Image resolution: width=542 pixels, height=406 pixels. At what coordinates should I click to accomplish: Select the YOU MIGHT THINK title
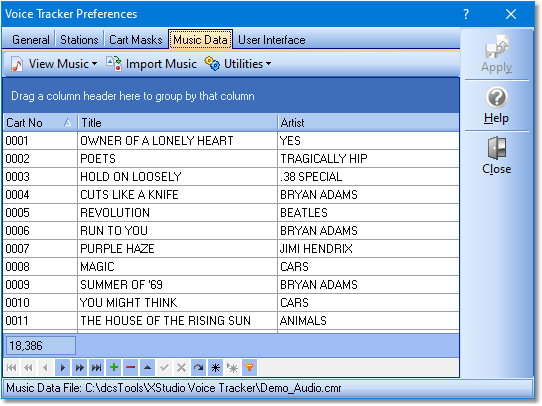(x=178, y=302)
